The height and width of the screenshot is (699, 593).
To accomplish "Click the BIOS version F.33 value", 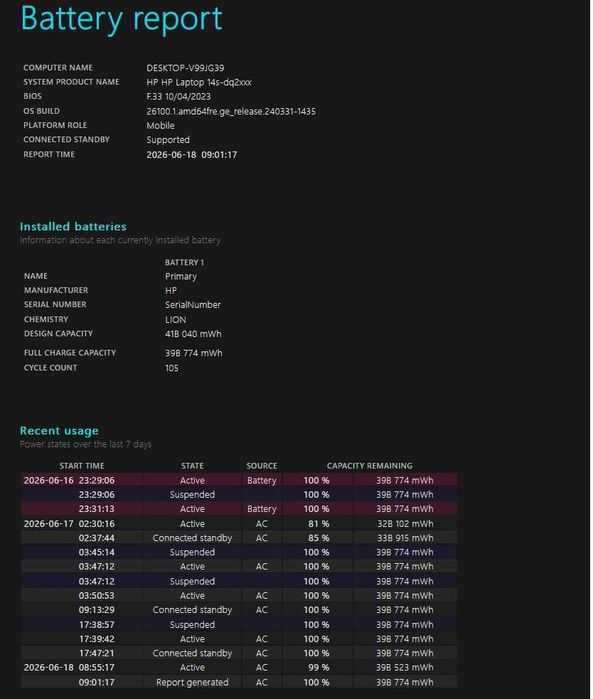I will 178,96.
